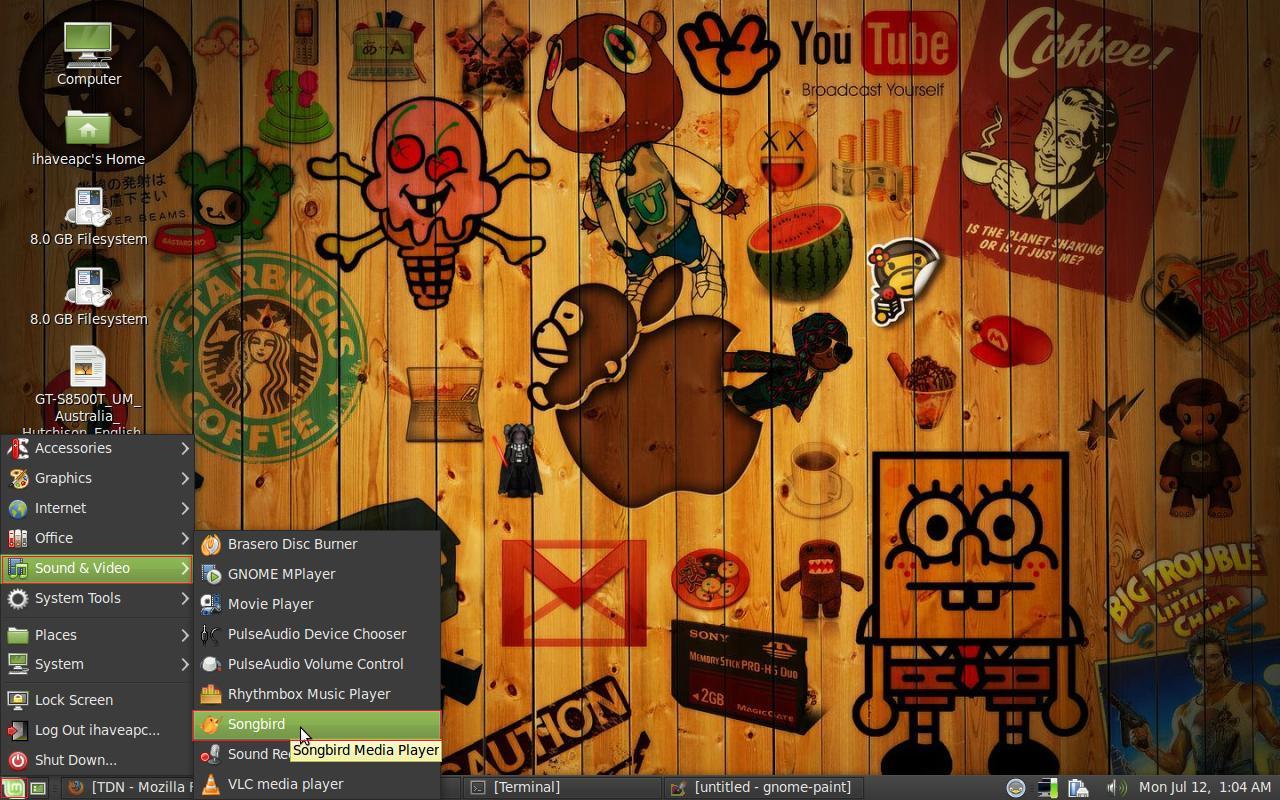
Task: Click the Rhythmbox Music Player icon
Action: point(210,694)
